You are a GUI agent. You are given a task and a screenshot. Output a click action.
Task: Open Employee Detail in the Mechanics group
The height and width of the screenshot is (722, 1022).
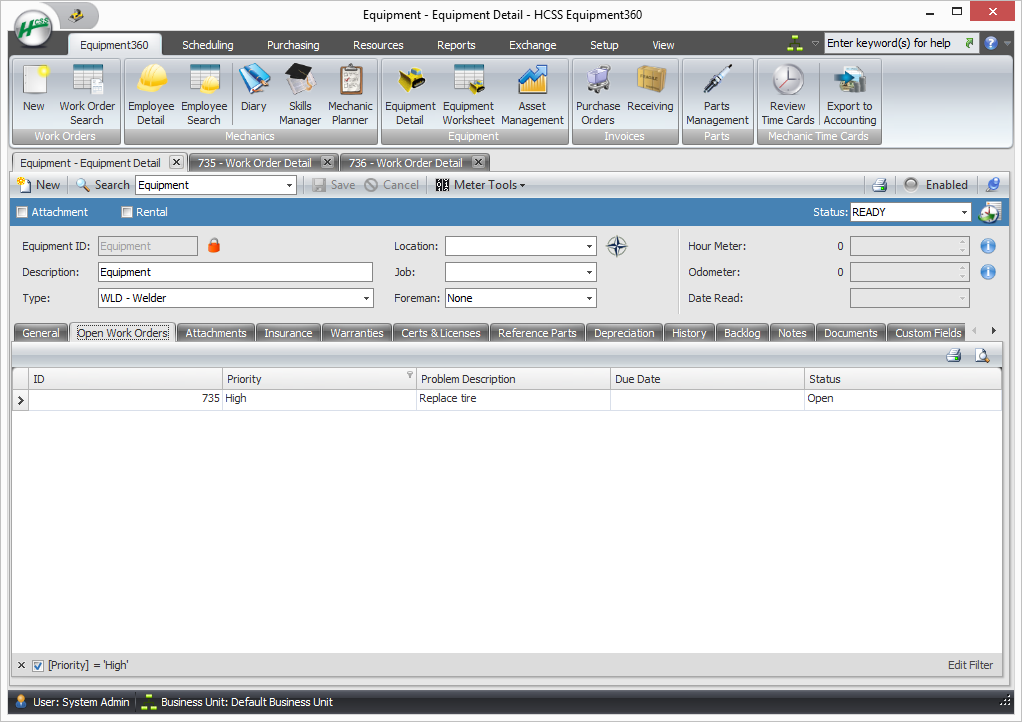pyautogui.click(x=151, y=94)
